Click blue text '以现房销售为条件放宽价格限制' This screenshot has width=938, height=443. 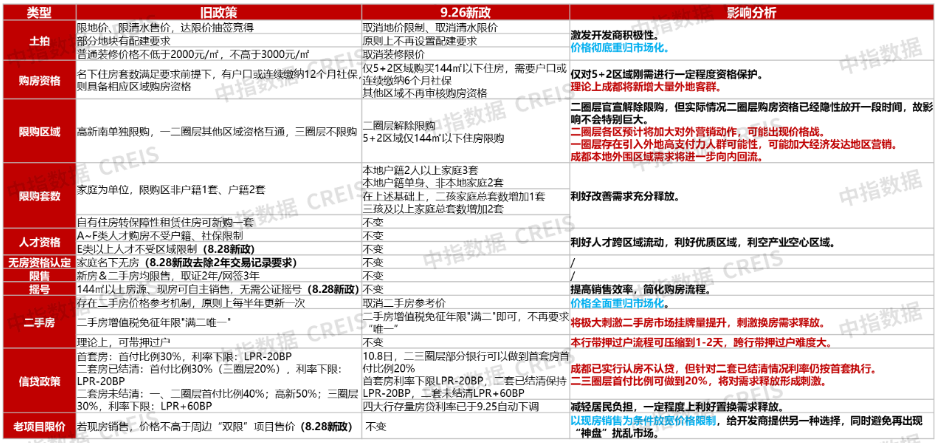(643, 421)
